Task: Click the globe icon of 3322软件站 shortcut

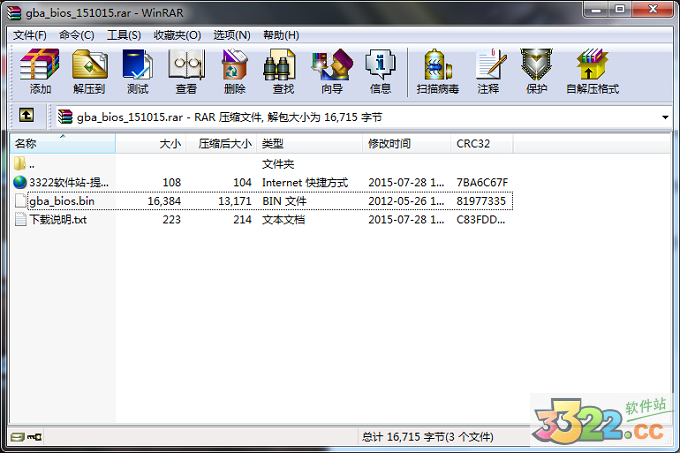Action: click(x=20, y=182)
